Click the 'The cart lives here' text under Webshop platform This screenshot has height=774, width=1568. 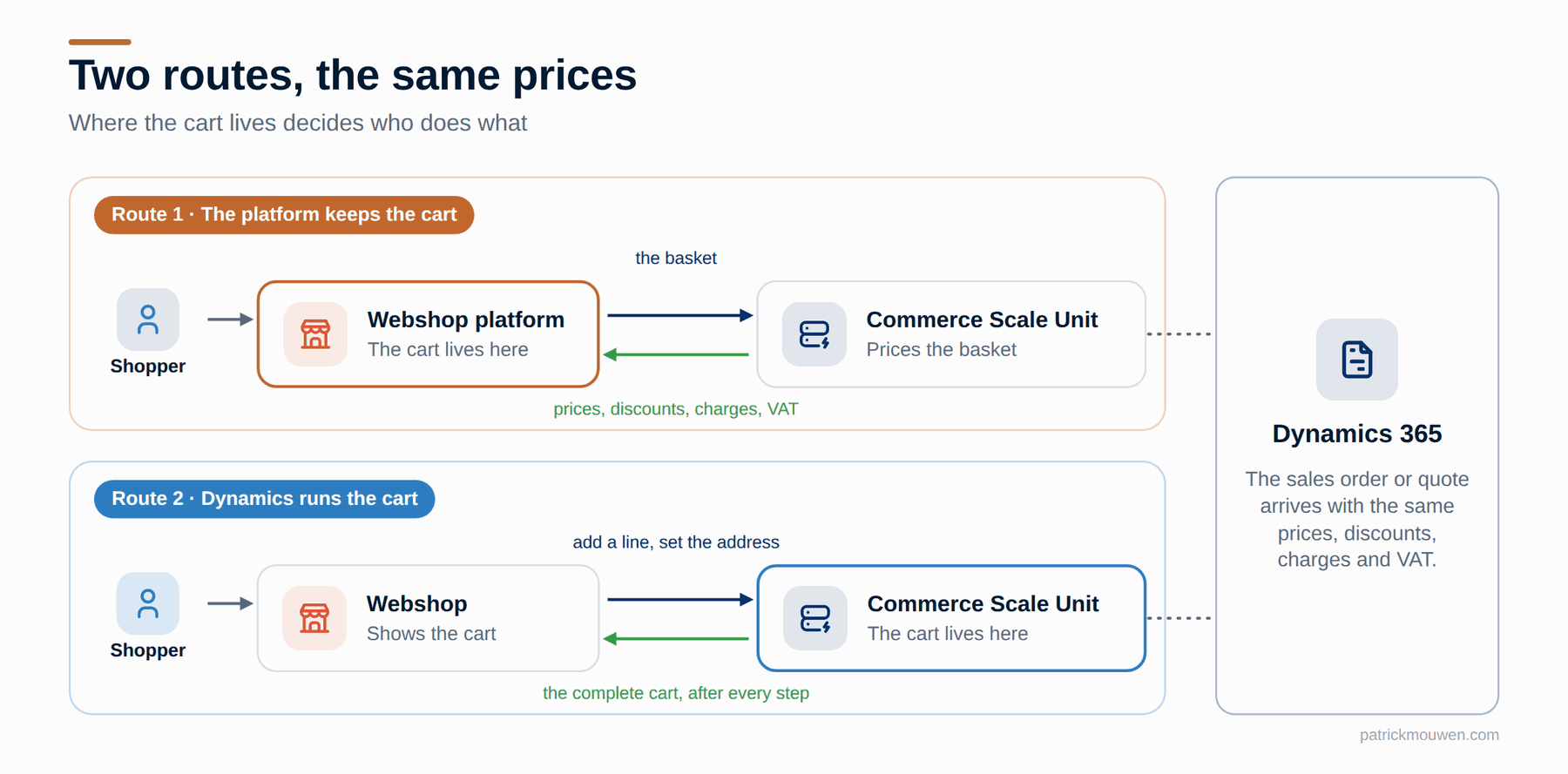(448, 349)
